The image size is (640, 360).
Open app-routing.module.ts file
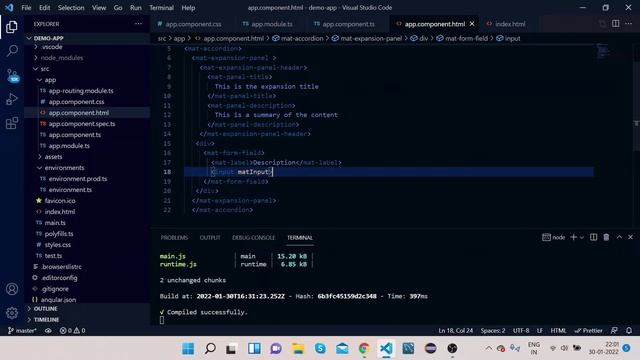tap(88, 91)
